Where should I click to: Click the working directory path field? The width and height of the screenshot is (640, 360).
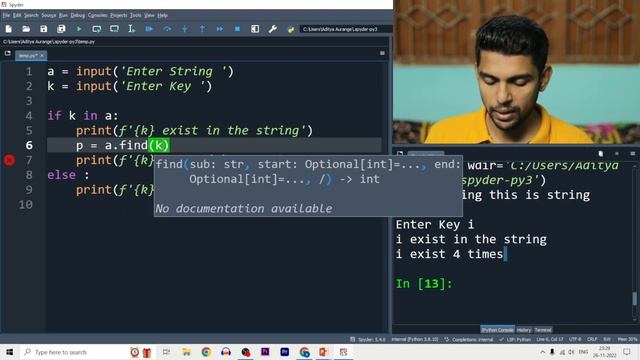coord(346,29)
